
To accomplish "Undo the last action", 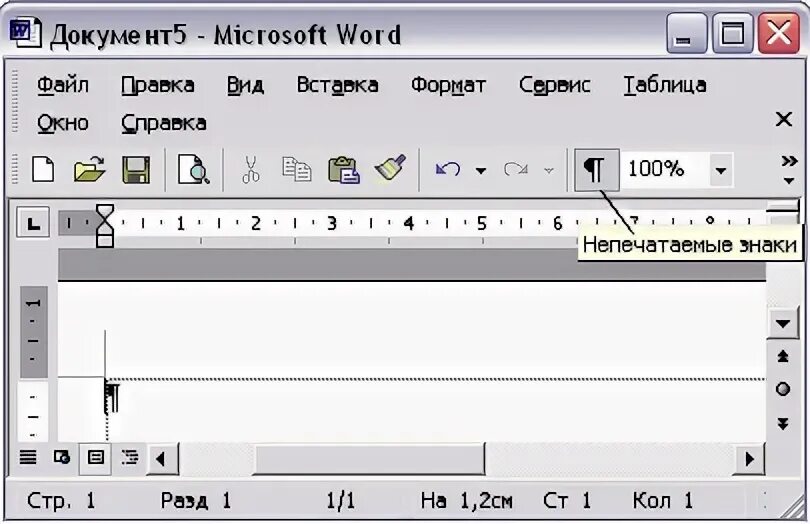I will click(447, 169).
